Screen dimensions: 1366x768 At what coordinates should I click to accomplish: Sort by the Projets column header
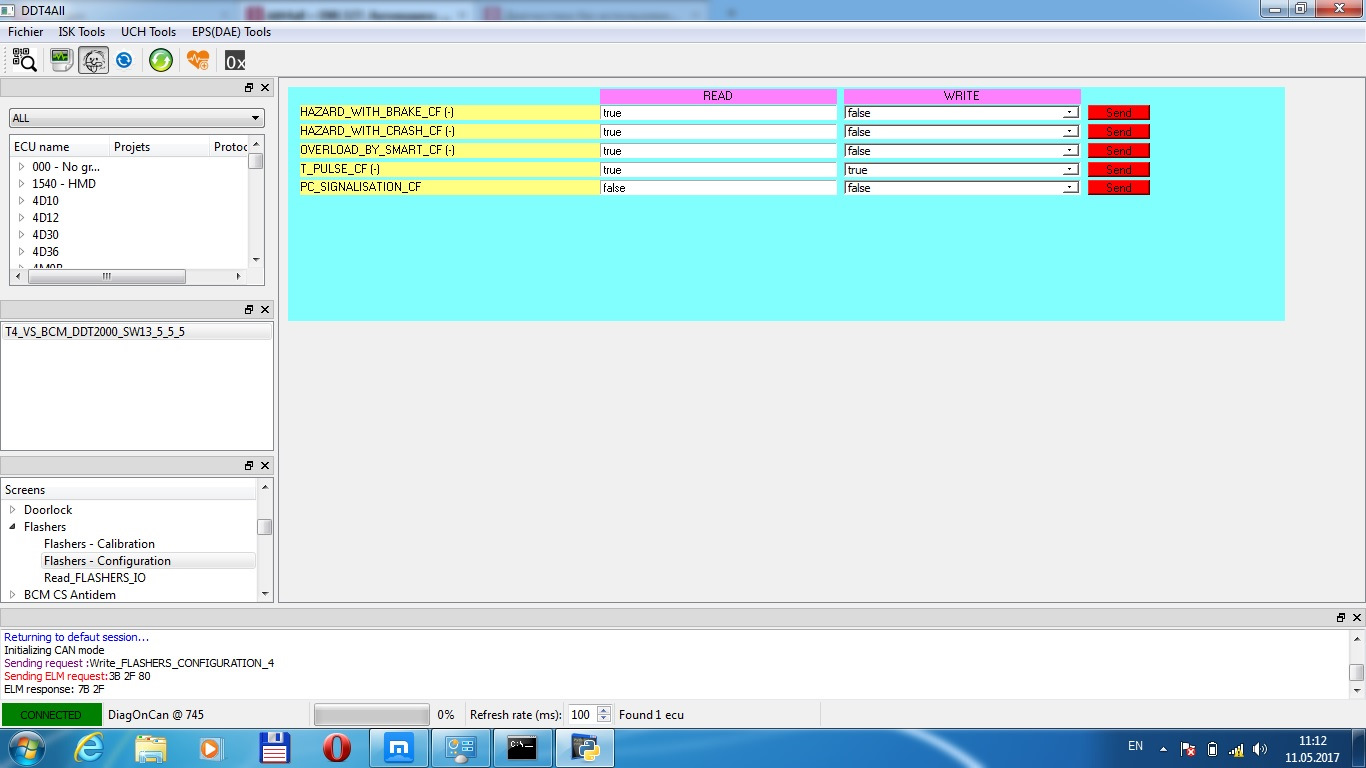pyautogui.click(x=160, y=147)
